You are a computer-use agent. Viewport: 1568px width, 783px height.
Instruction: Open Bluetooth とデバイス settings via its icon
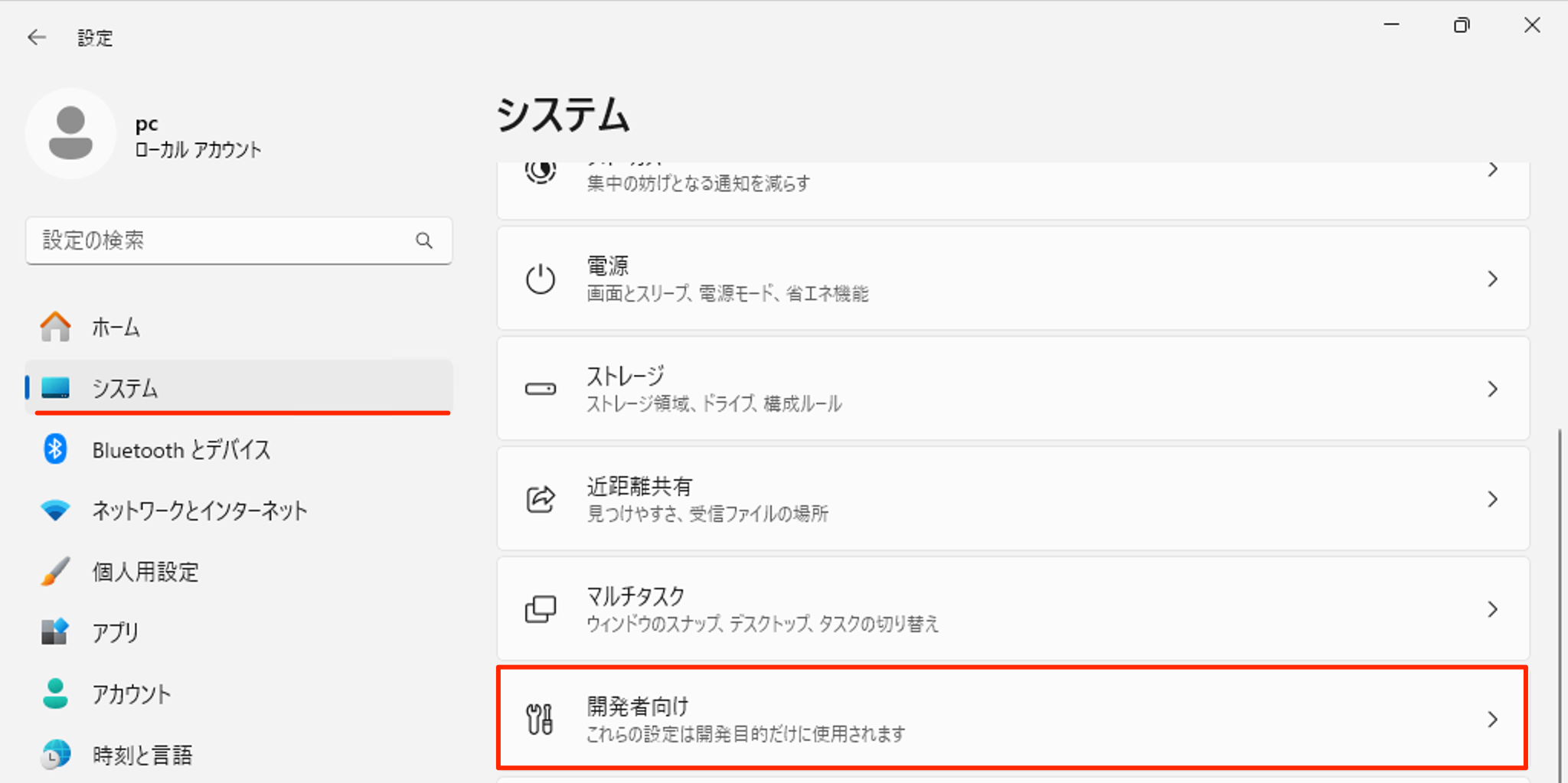pos(54,450)
